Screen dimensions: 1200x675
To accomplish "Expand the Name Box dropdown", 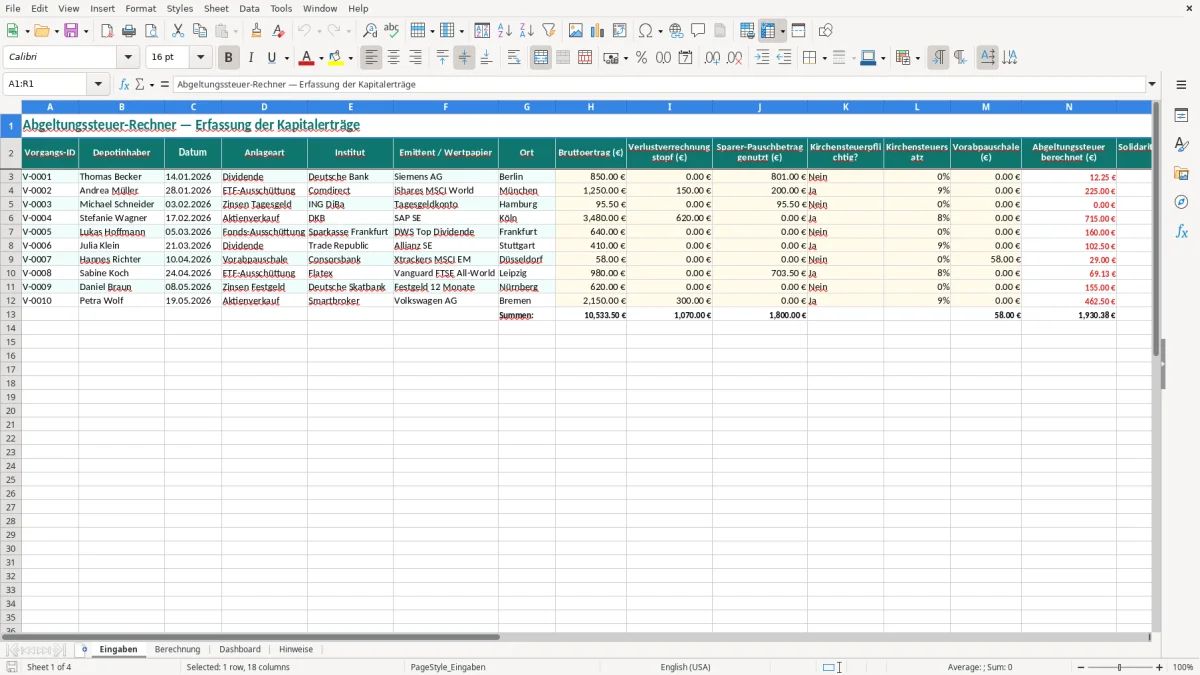I will [x=99, y=84].
